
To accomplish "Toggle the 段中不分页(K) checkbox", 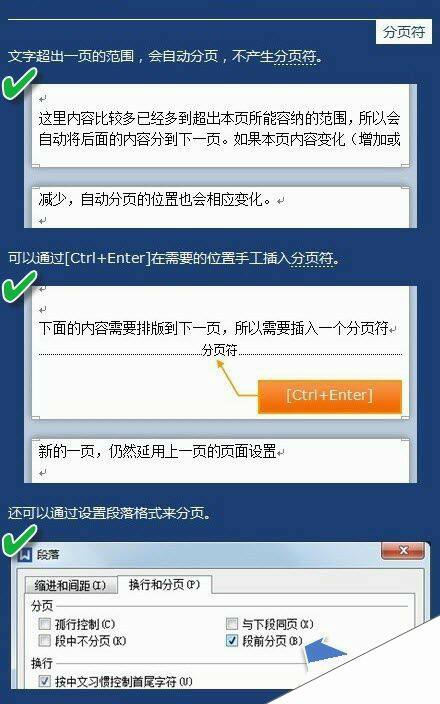I will [44, 640].
